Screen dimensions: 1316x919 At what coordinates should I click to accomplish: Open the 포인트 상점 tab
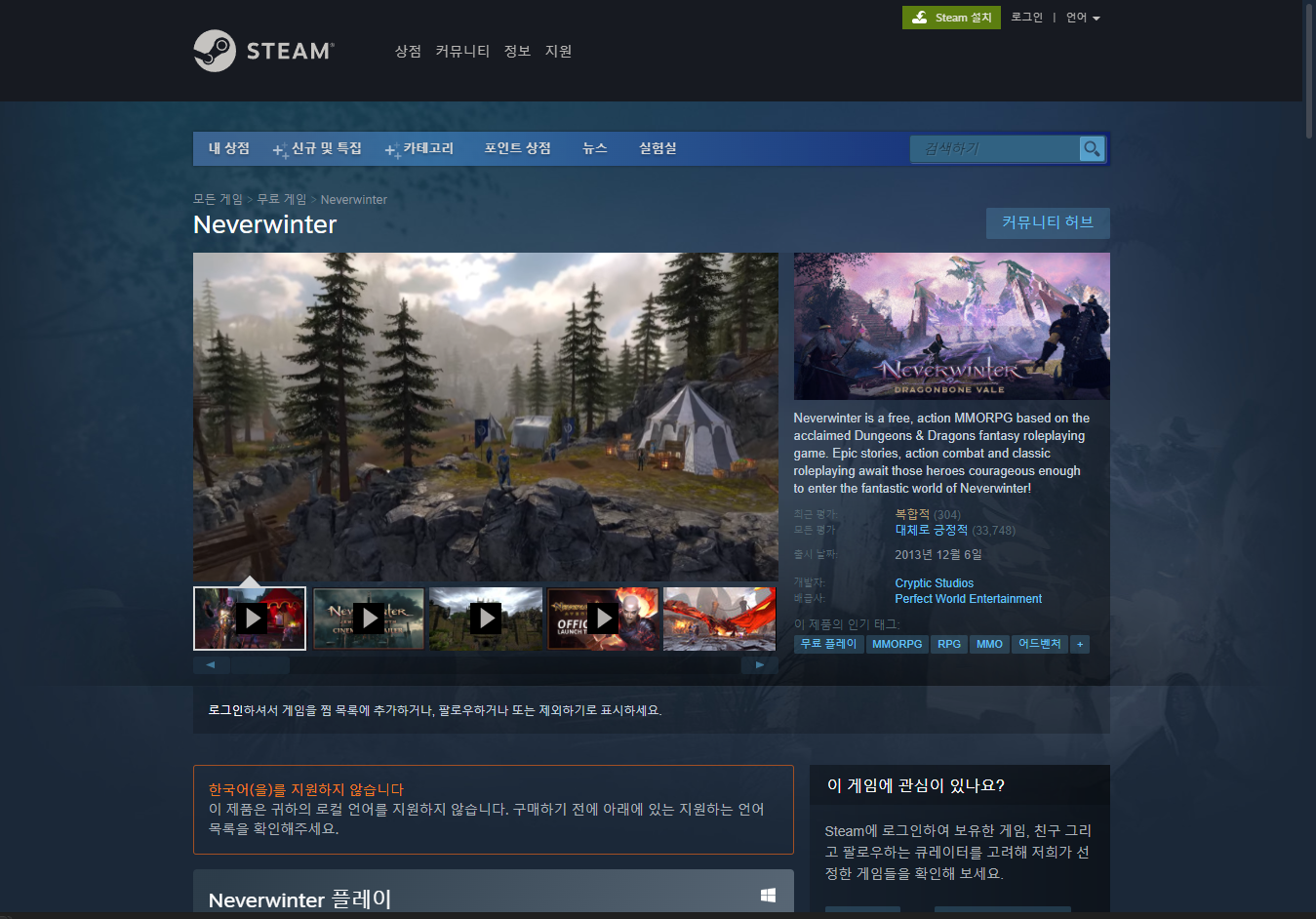click(x=518, y=148)
